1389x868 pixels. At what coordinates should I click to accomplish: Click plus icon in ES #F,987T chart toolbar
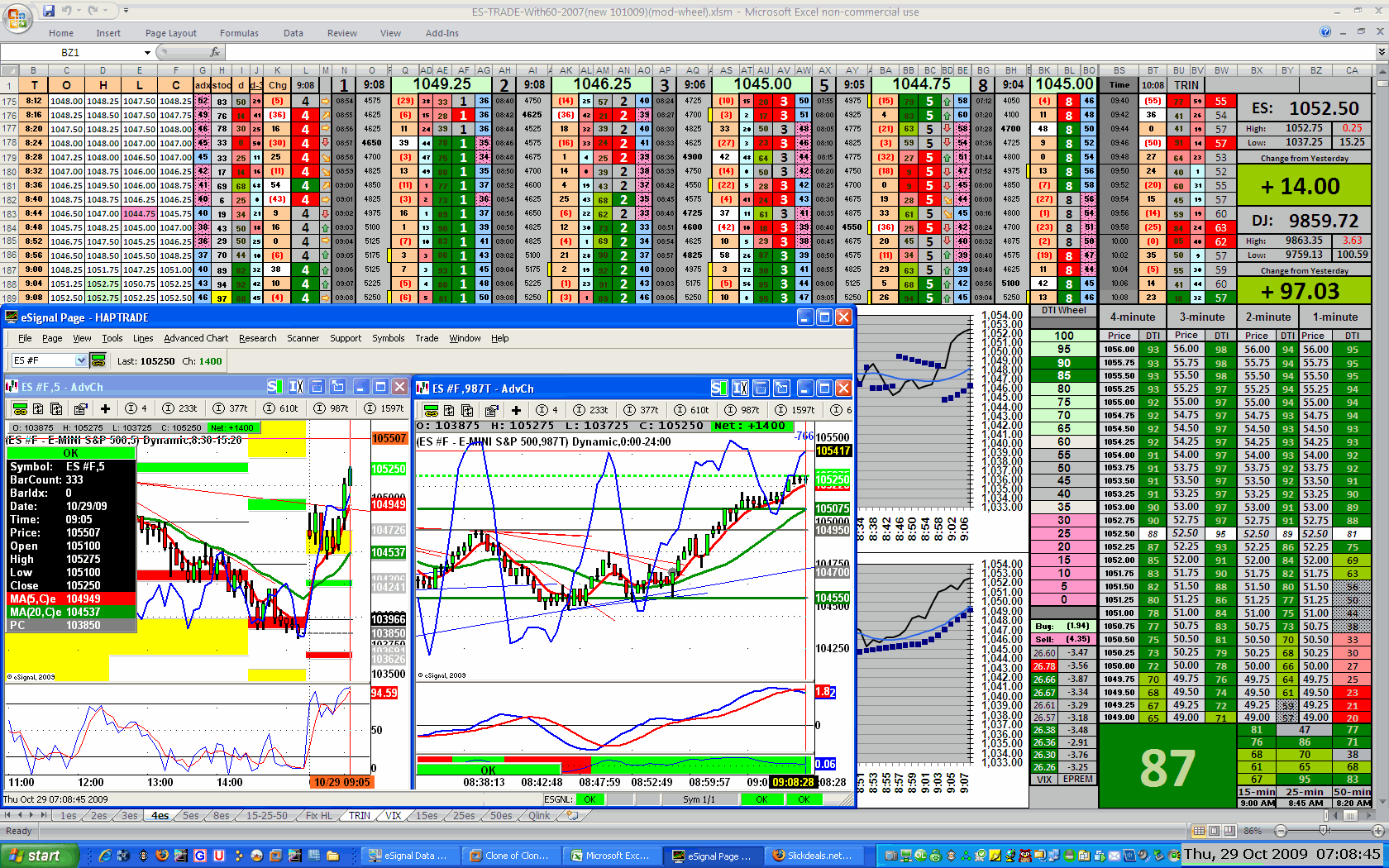(516, 410)
